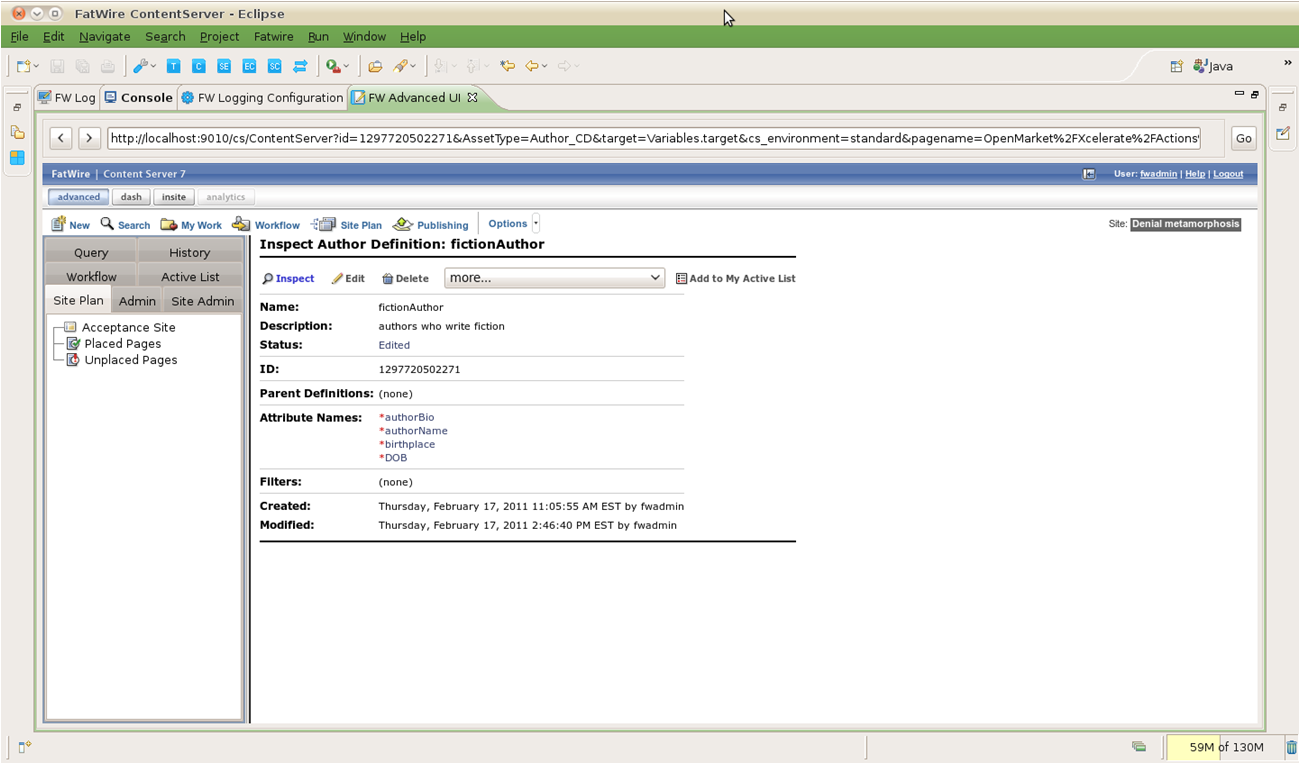Open the File menu

coord(19,37)
